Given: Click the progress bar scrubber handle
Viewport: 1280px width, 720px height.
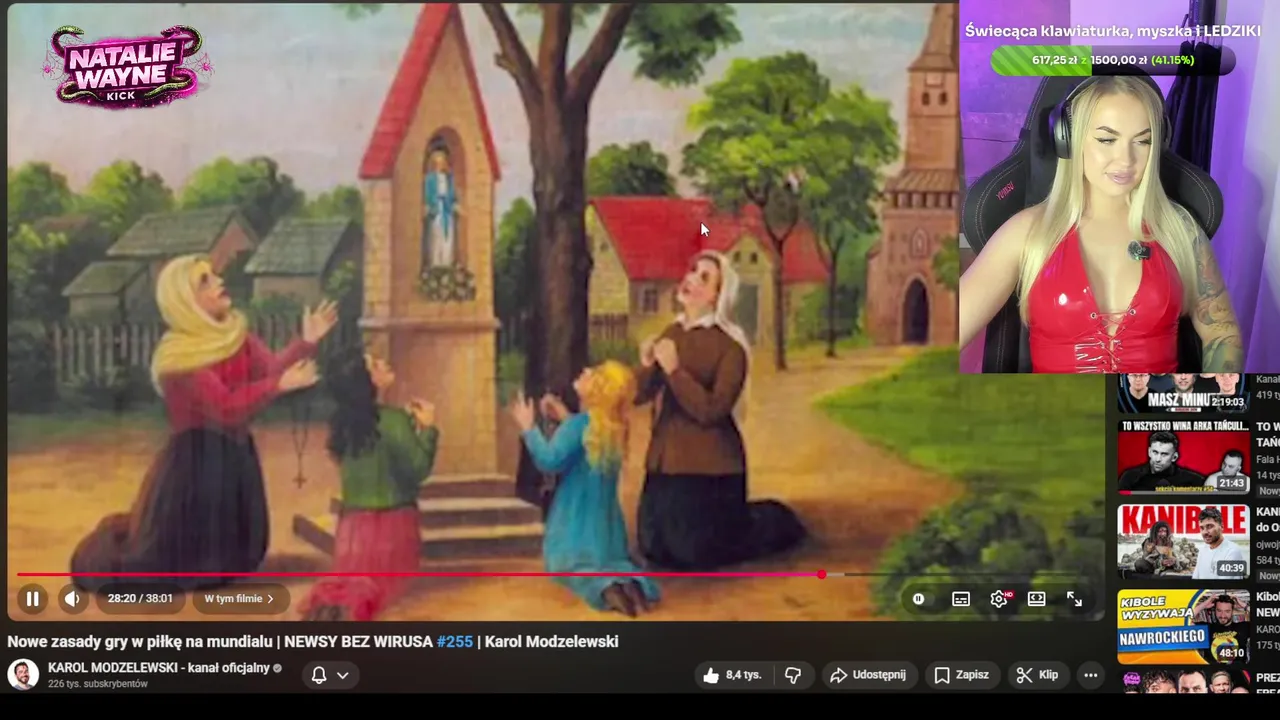Looking at the screenshot, I should (x=821, y=575).
